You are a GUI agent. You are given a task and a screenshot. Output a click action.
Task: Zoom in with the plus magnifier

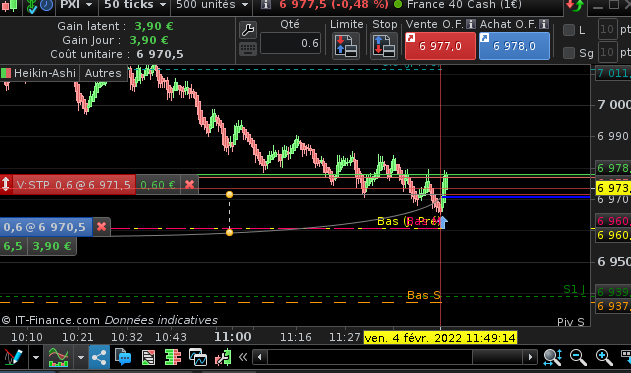pyautogui.click(x=604, y=357)
